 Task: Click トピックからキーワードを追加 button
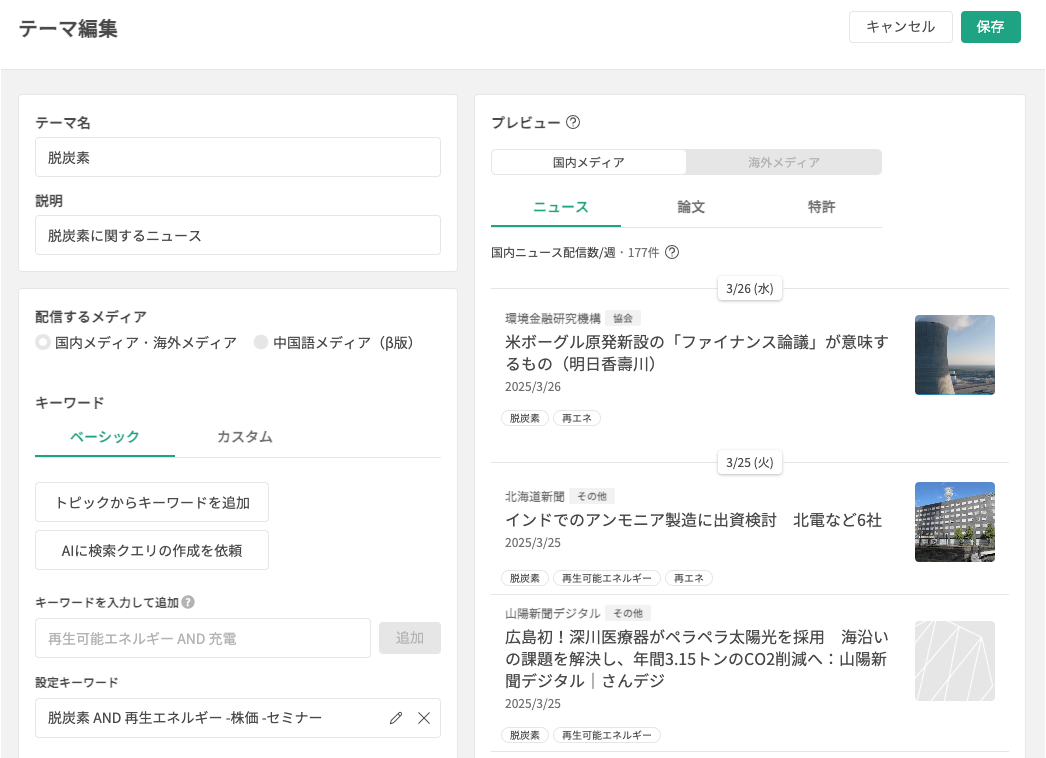(152, 502)
